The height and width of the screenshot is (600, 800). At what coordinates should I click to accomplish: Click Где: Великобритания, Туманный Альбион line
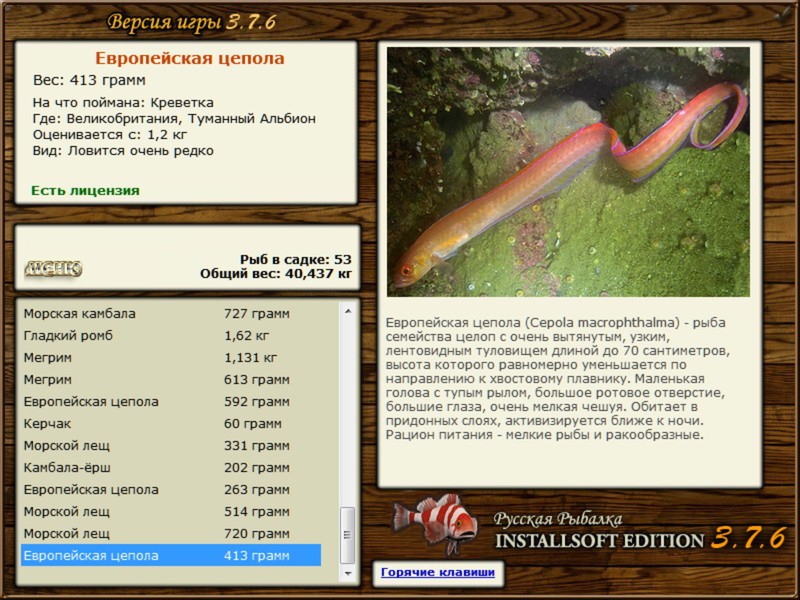tap(174, 119)
